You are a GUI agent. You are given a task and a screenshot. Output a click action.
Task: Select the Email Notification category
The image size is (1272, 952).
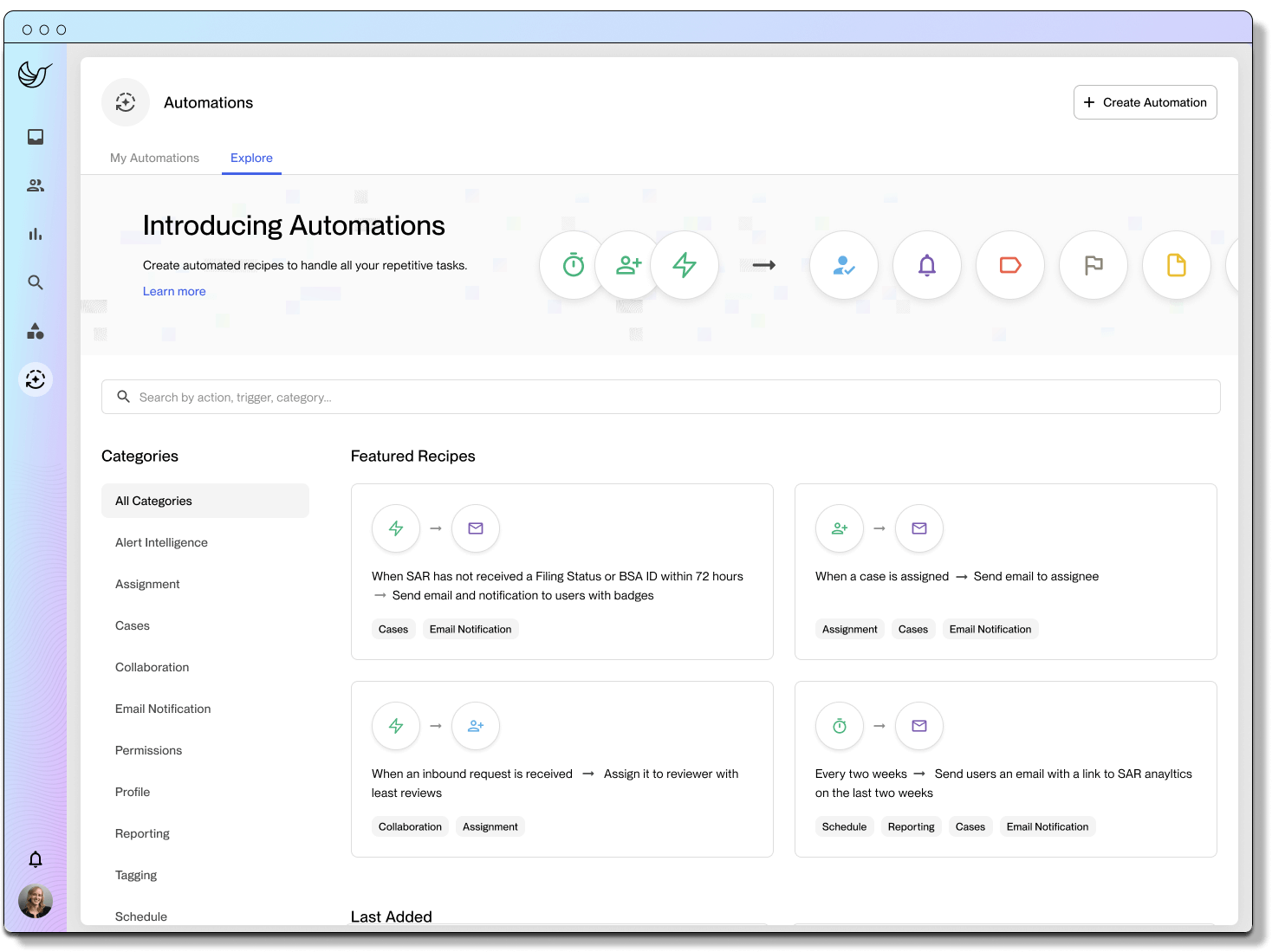(x=162, y=708)
